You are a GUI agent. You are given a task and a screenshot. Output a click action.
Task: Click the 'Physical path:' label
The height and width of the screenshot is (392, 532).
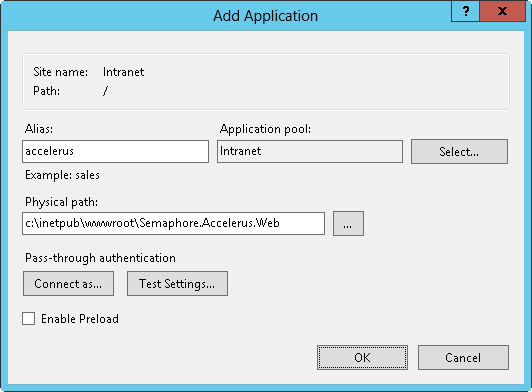click(61, 202)
